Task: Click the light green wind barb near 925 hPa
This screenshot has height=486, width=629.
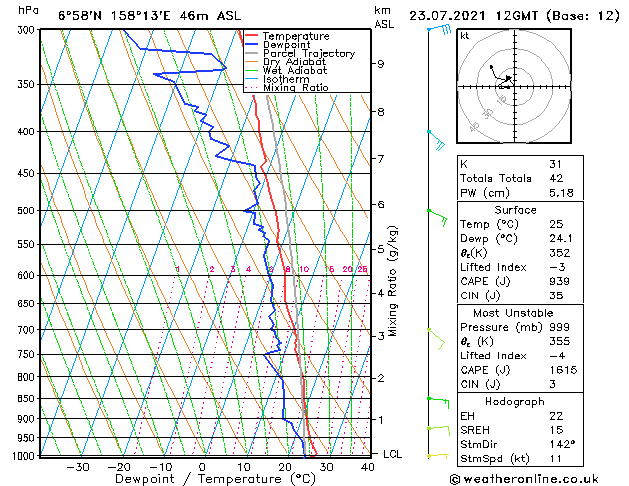Action: [x=439, y=431]
